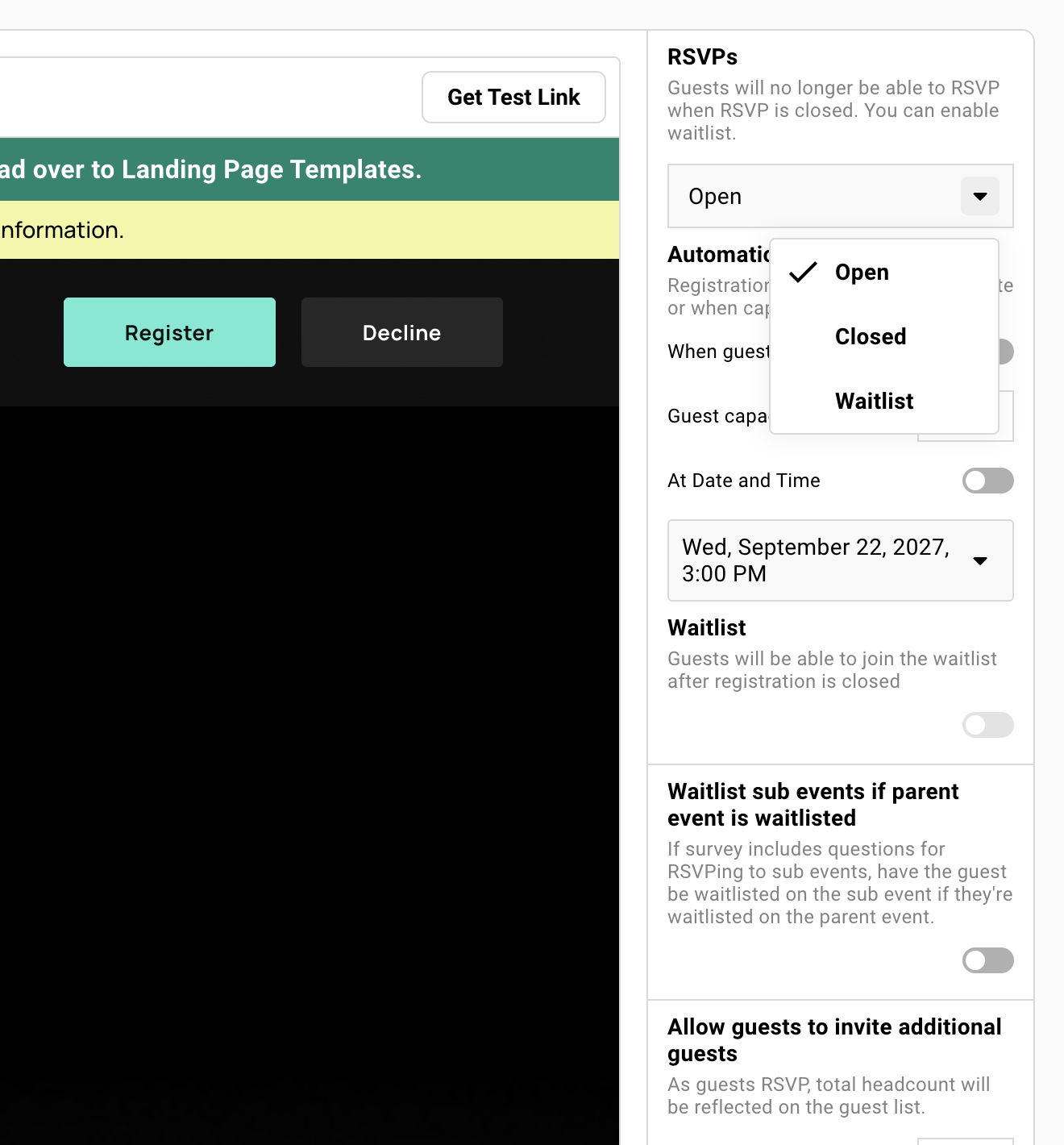Expand the event date and time dropdown

[x=980, y=560]
